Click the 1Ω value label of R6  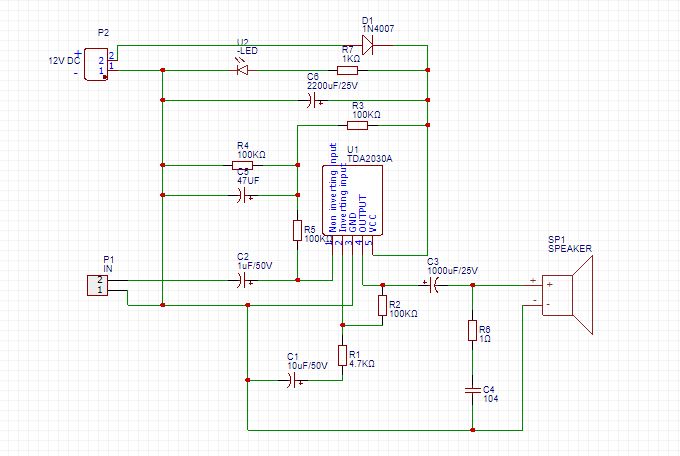click(x=485, y=338)
